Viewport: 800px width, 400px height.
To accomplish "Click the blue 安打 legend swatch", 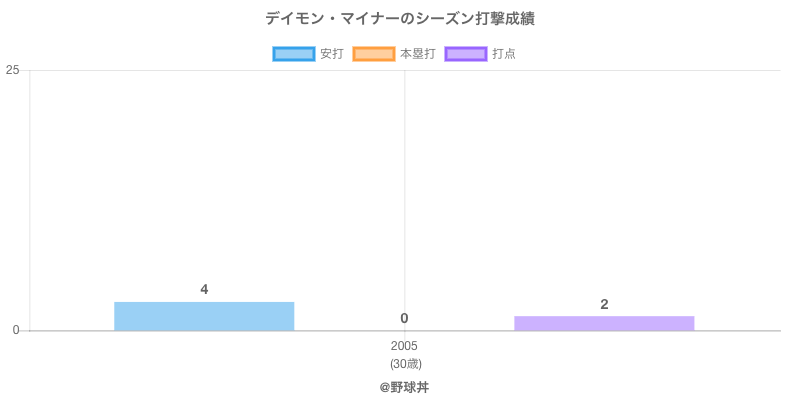I will 293,54.
